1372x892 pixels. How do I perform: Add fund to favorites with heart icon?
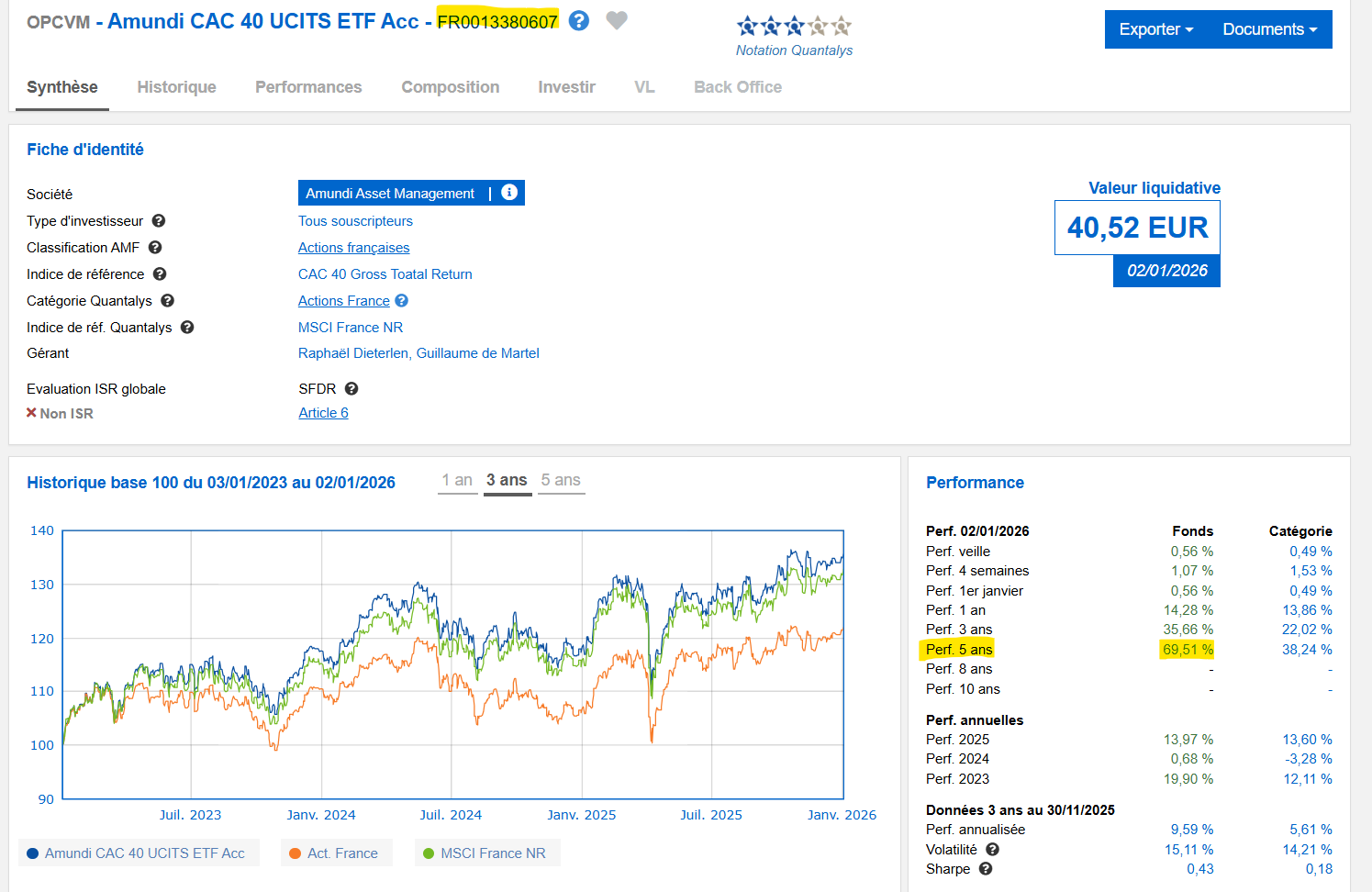(x=617, y=20)
